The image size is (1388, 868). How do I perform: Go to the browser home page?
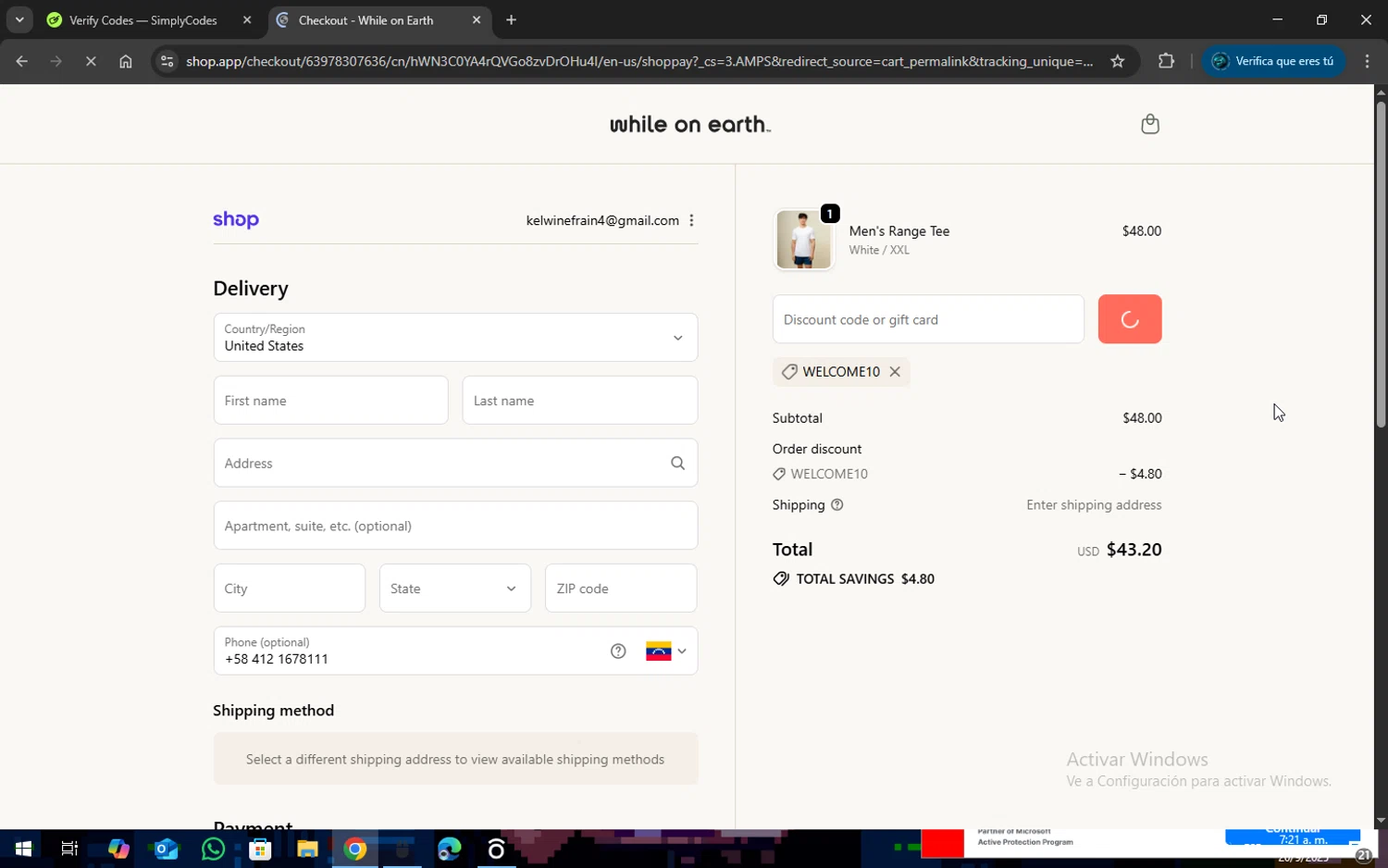coord(126,61)
